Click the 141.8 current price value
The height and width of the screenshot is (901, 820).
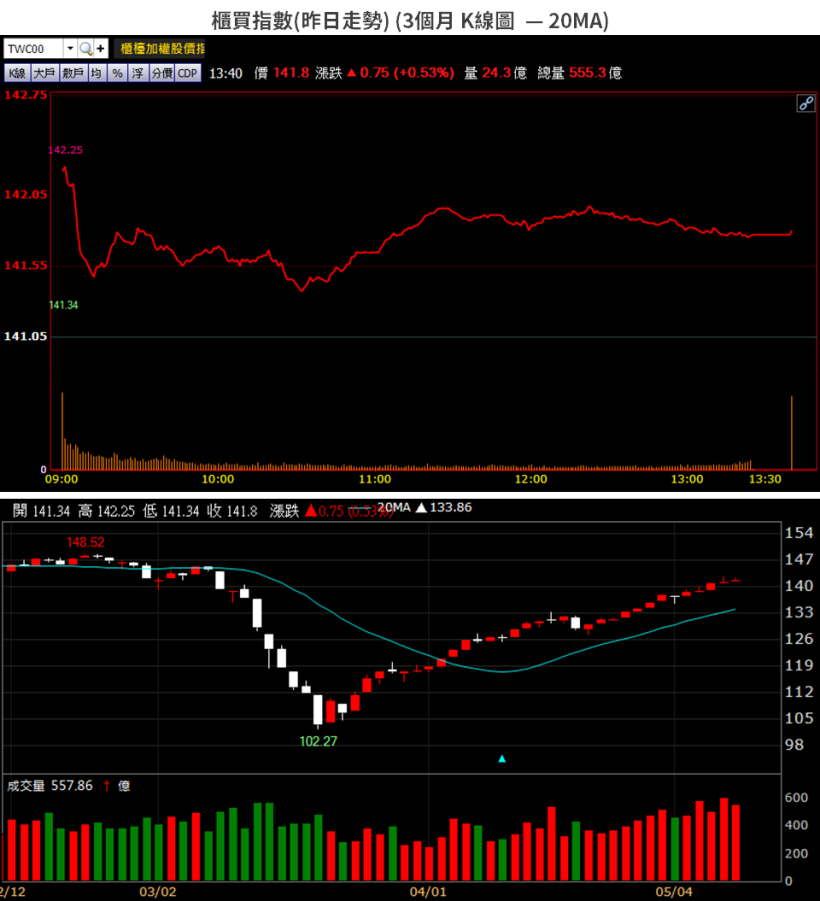tap(291, 73)
